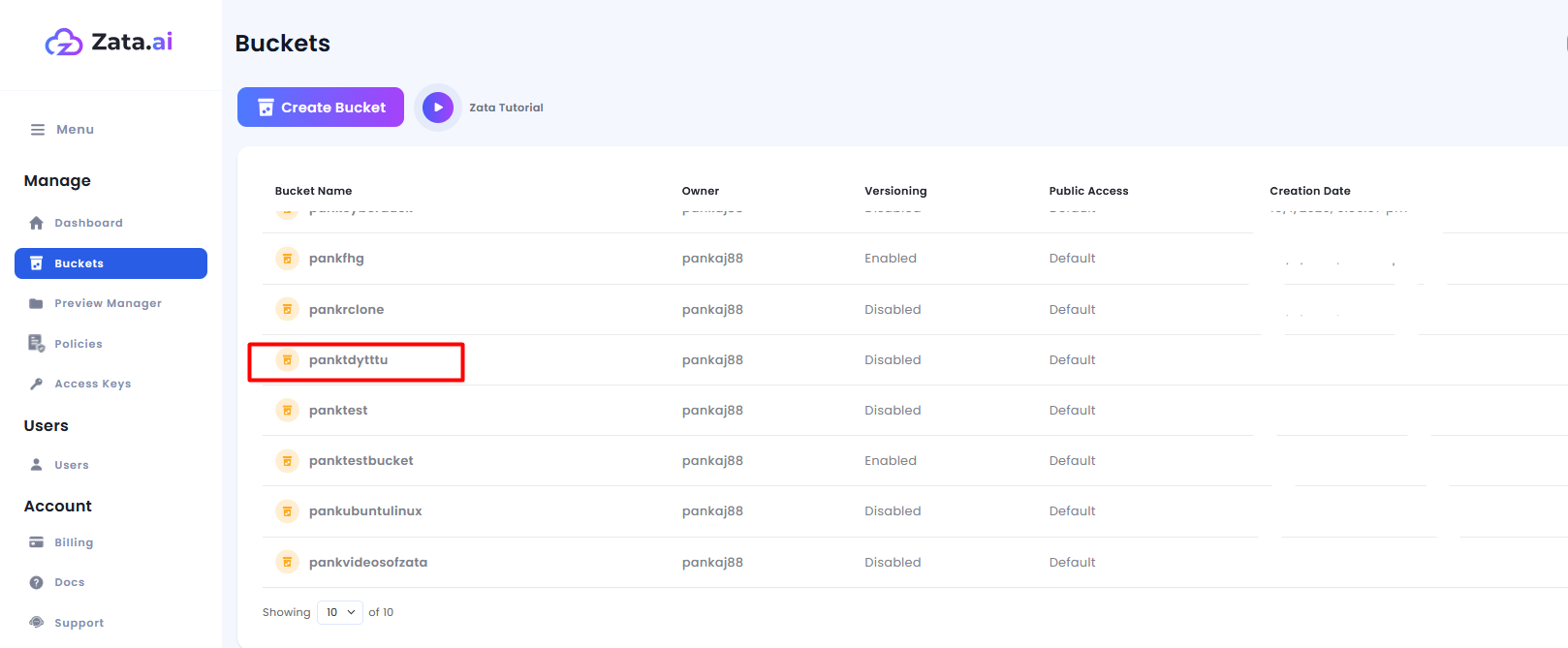
Task: Click the Support headset icon
Action: (37, 623)
